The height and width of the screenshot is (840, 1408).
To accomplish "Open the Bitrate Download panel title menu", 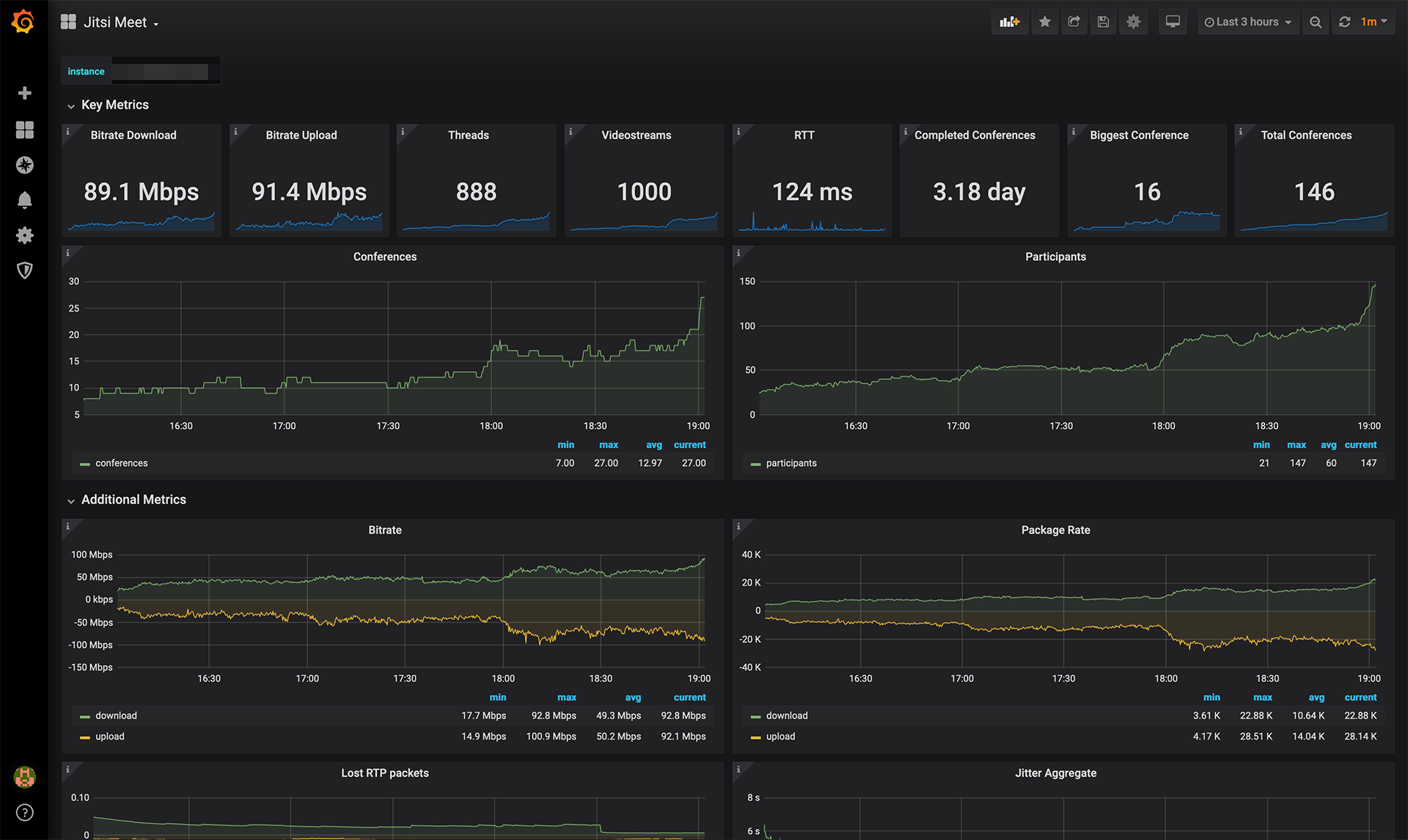I will point(133,135).
